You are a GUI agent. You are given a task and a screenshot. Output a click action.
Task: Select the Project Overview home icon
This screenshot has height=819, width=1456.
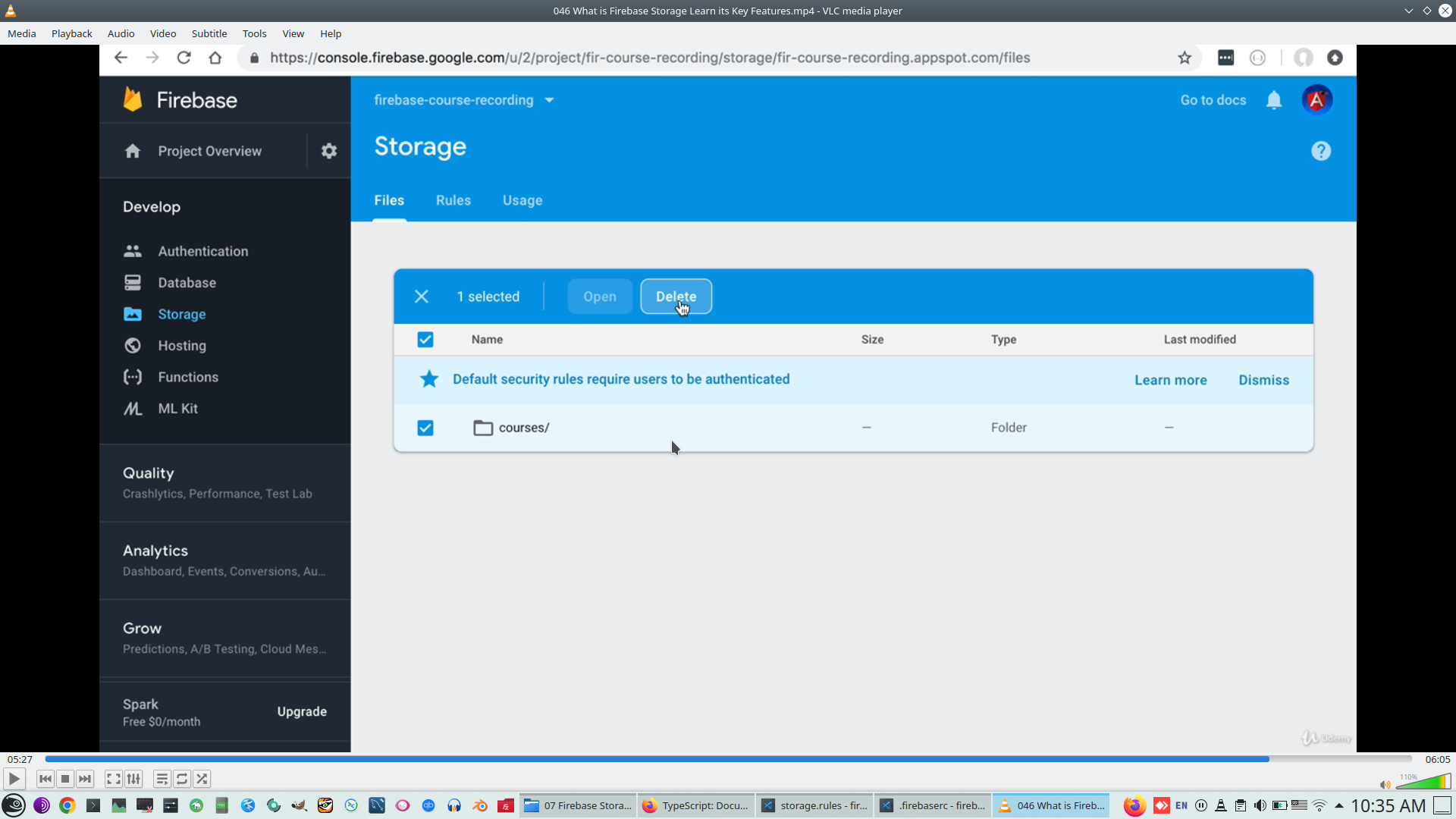tap(132, 151)
